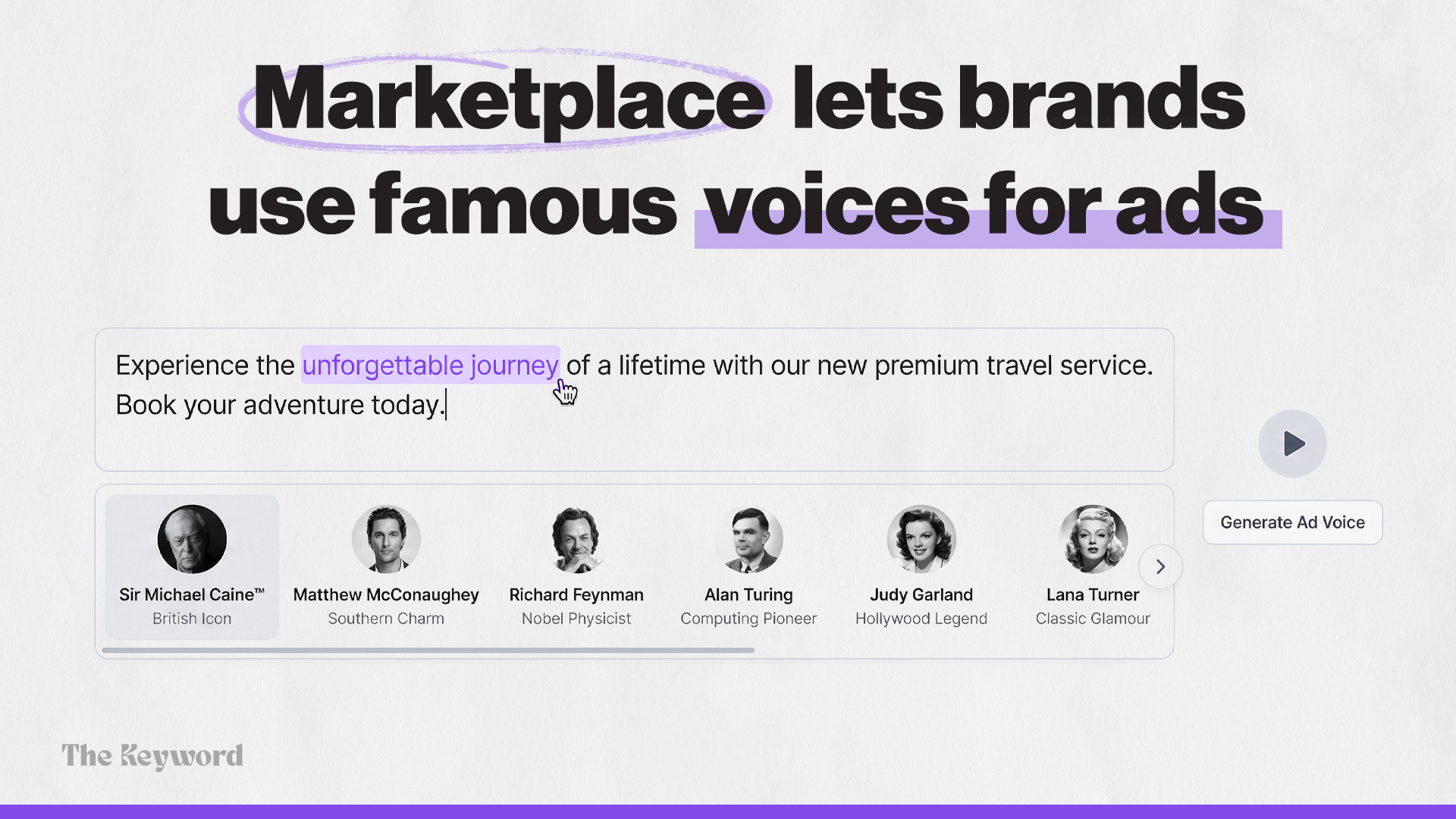Click the 'Computing Pioneer' caption
Viewport: 1456px width, 819px height.
pos(748,619)
